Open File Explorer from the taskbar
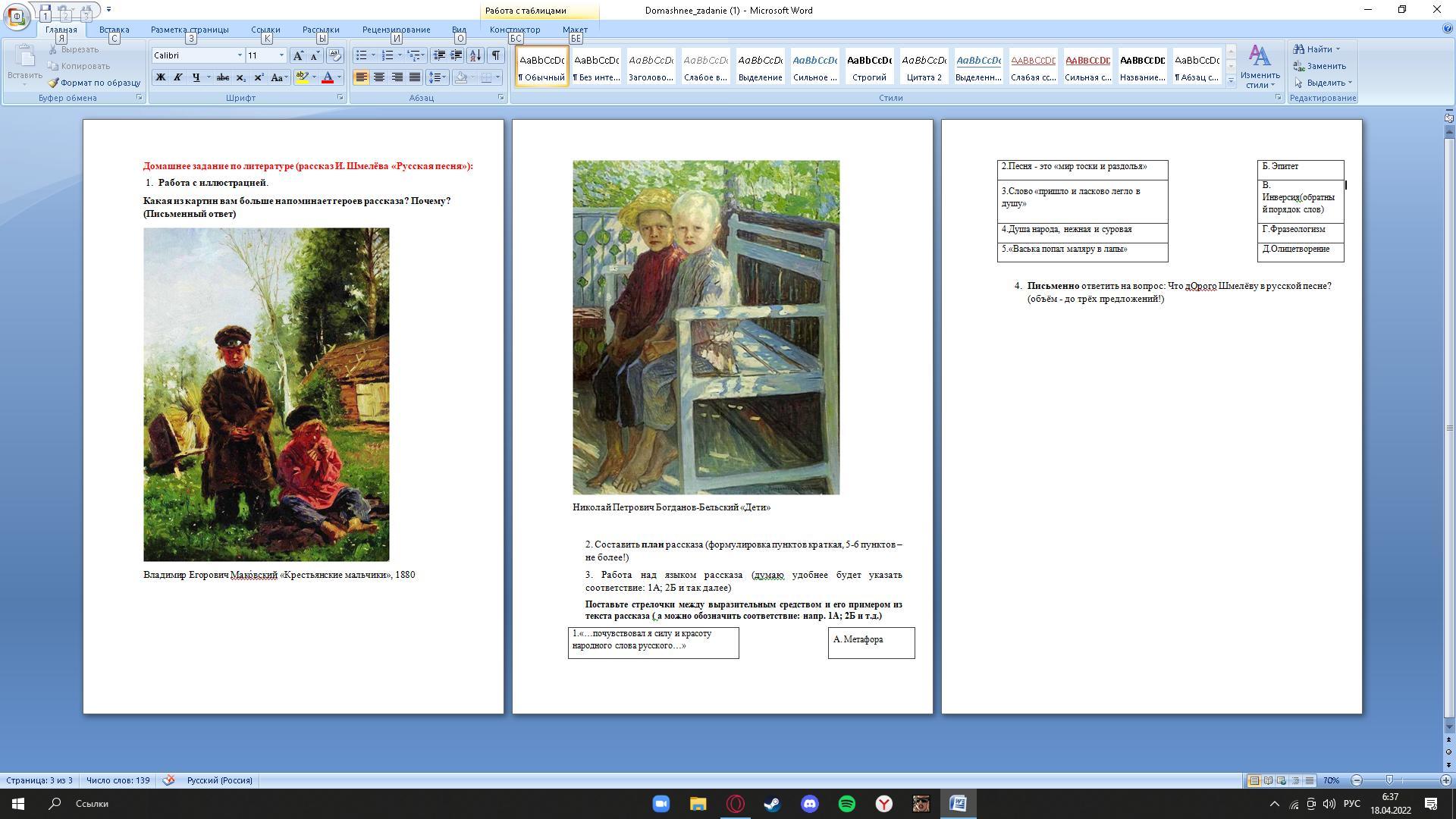Image resolution: width=1456 pixels, height=819 pixels. [x=698, y=804]
